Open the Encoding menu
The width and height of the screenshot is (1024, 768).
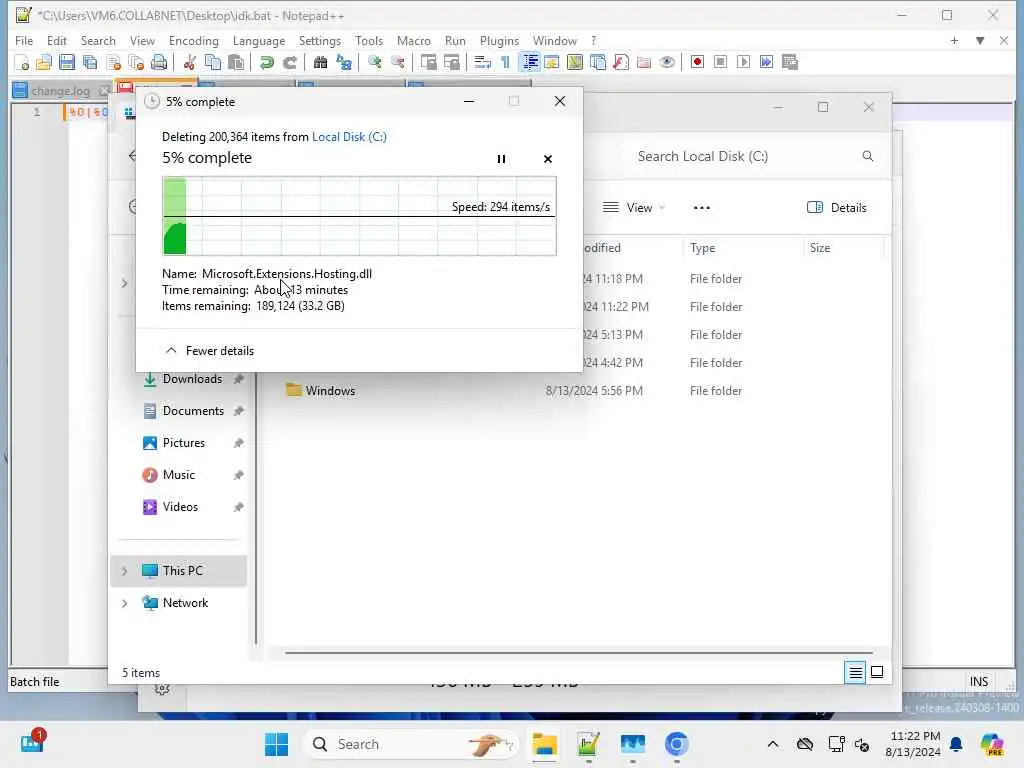pos(193,40)
